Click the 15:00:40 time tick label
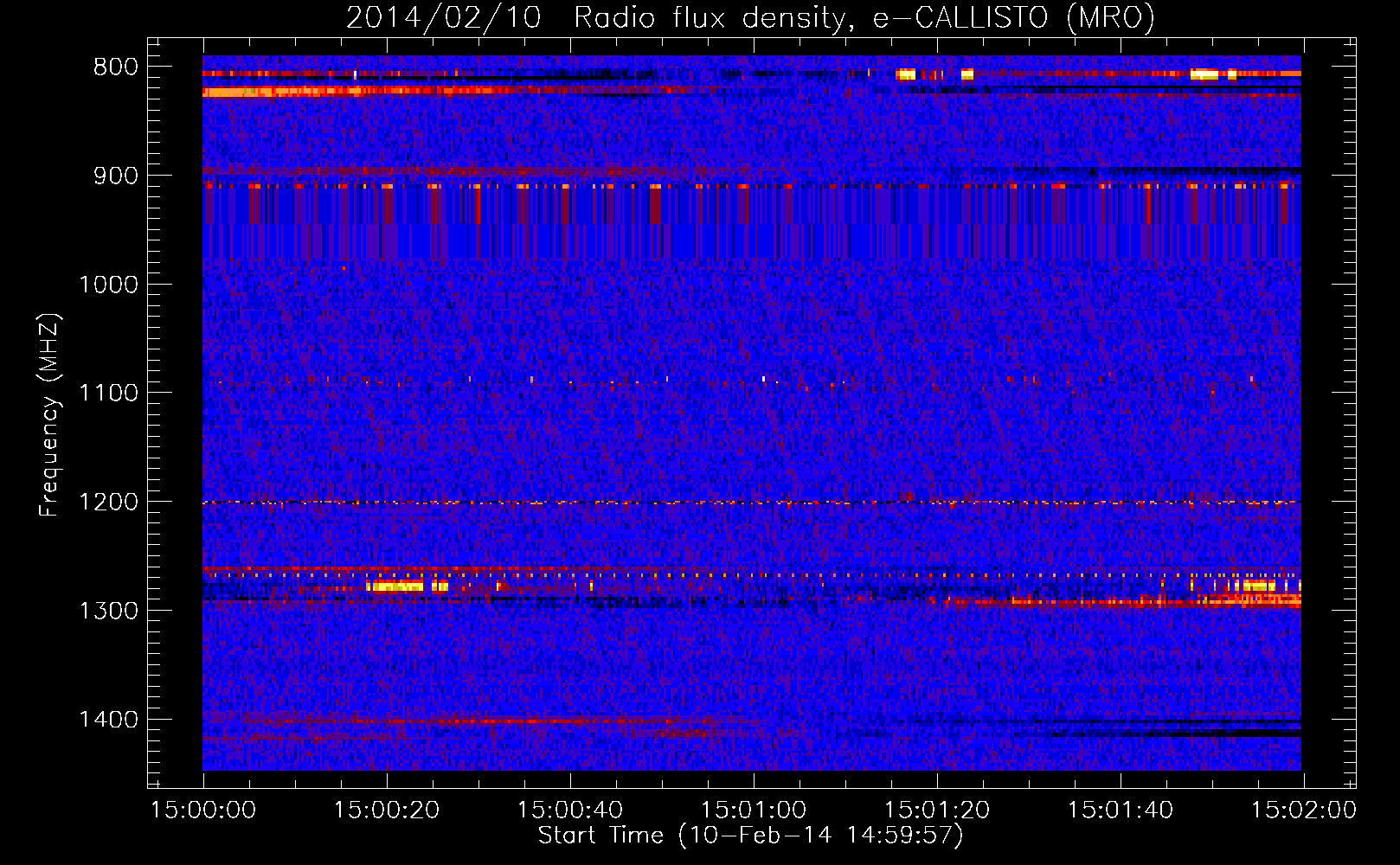 pos(570,811)
